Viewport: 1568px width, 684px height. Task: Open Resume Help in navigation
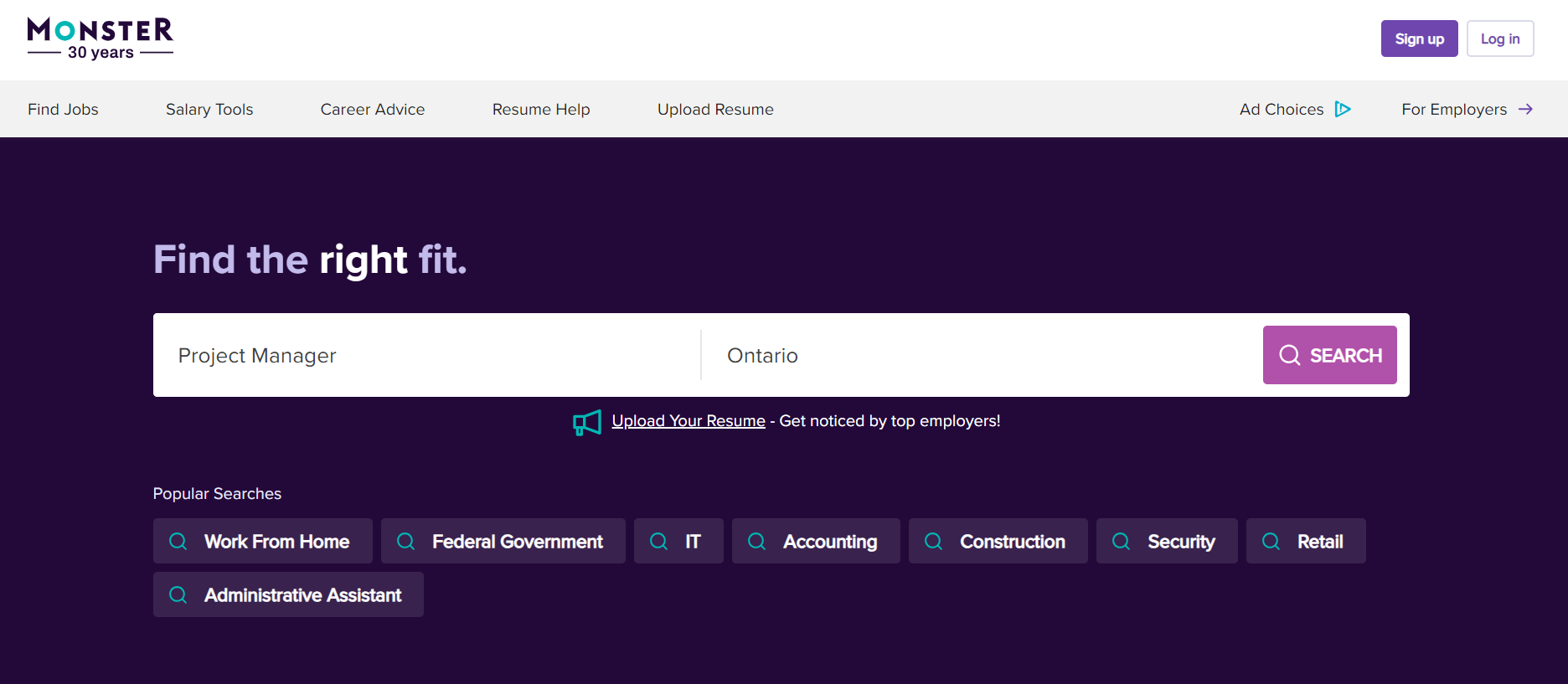pyautogui.click(x=541, y=109)
